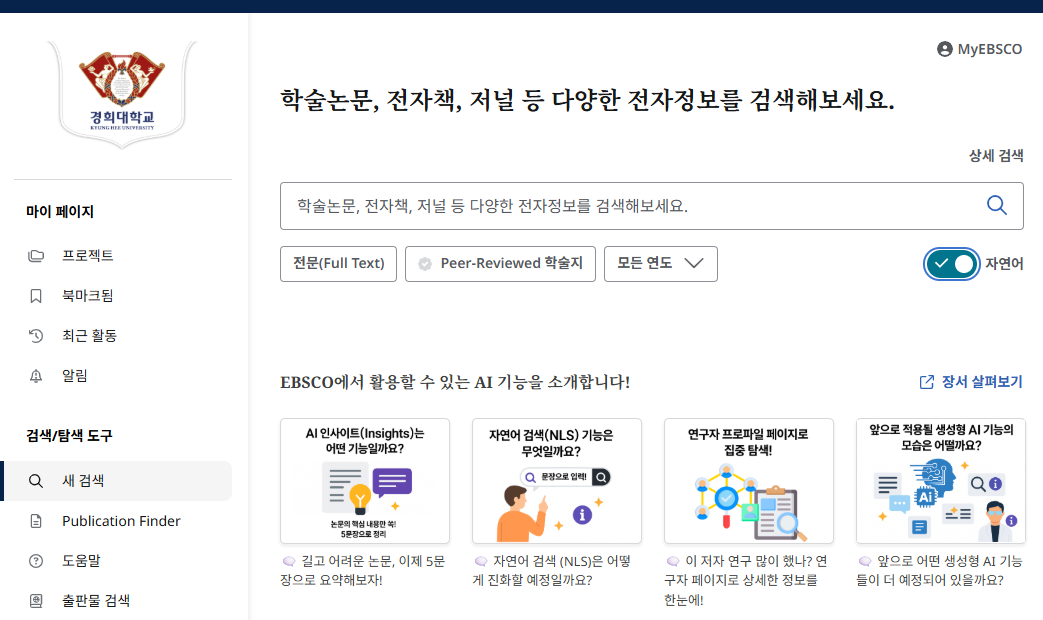Toggle the 전문(Full Text) filter

[x=338, y=264]
